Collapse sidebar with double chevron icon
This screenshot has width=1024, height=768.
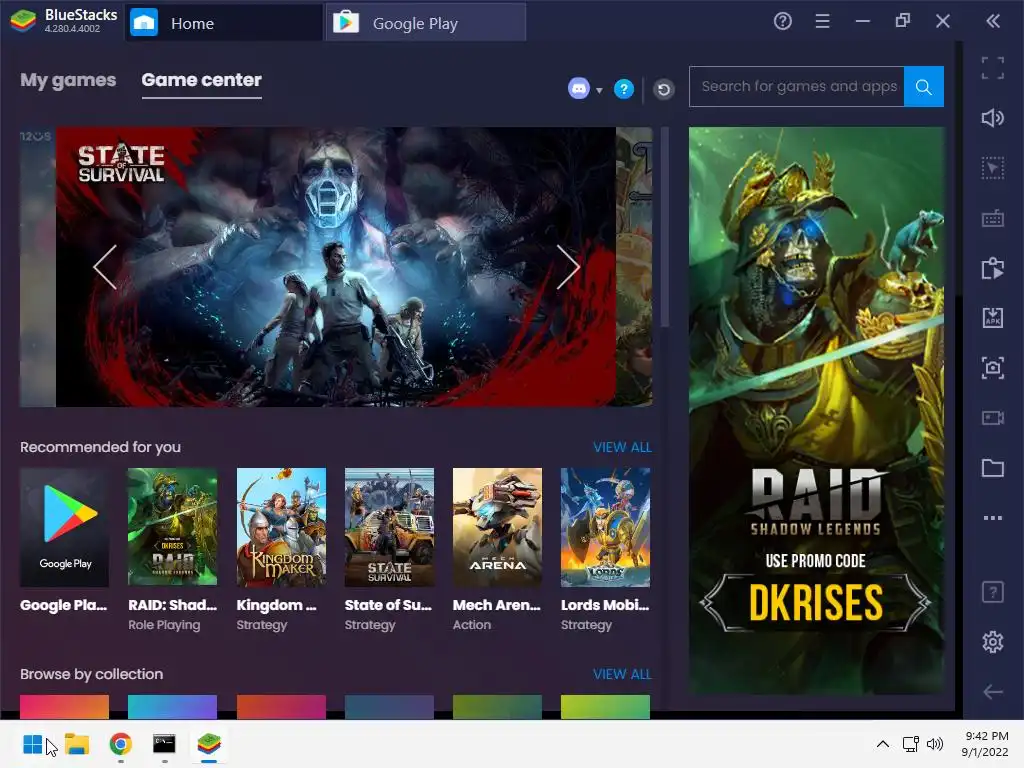pos(993,22)
